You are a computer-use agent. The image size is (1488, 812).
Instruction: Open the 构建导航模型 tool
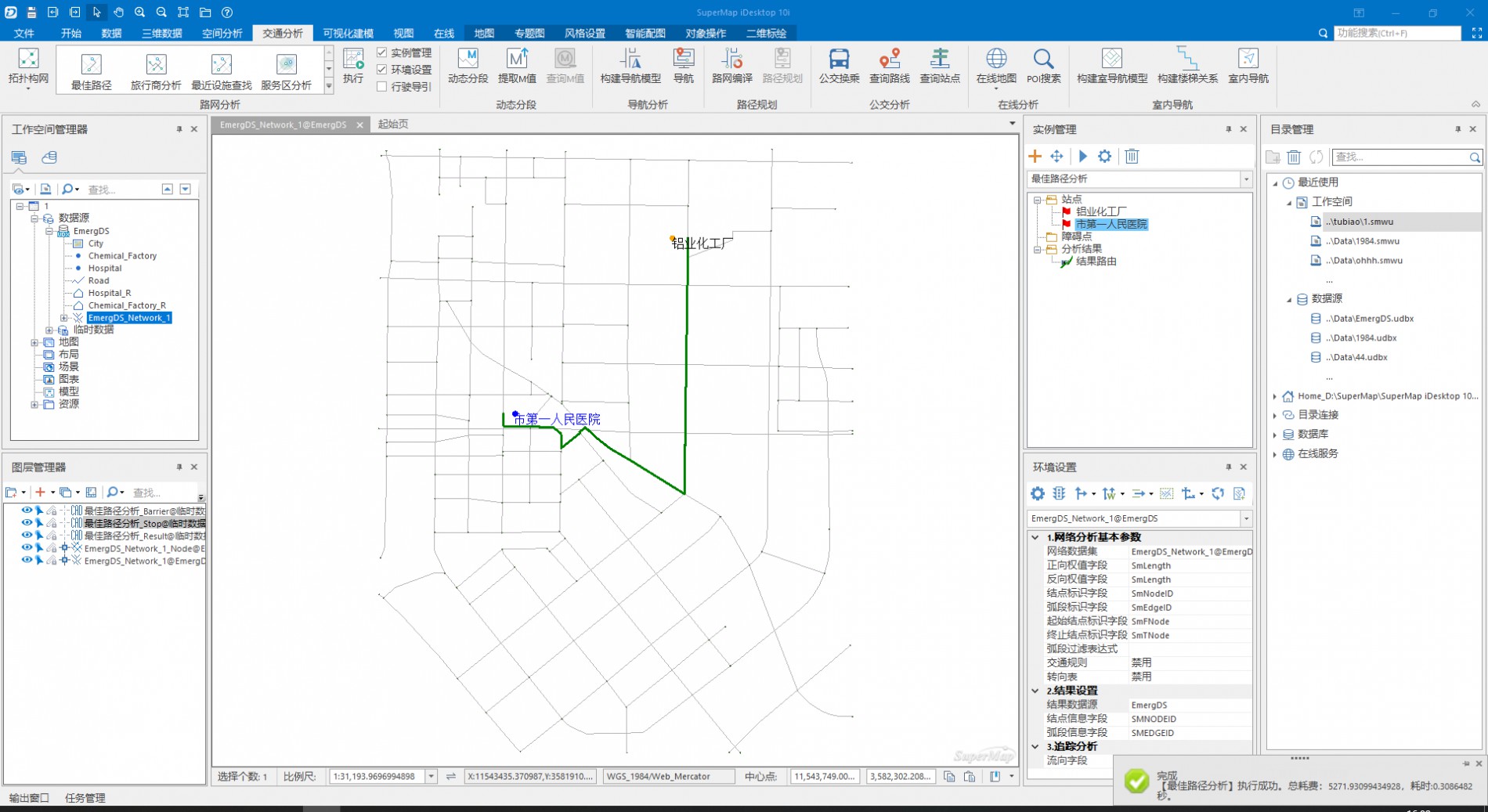630,66
